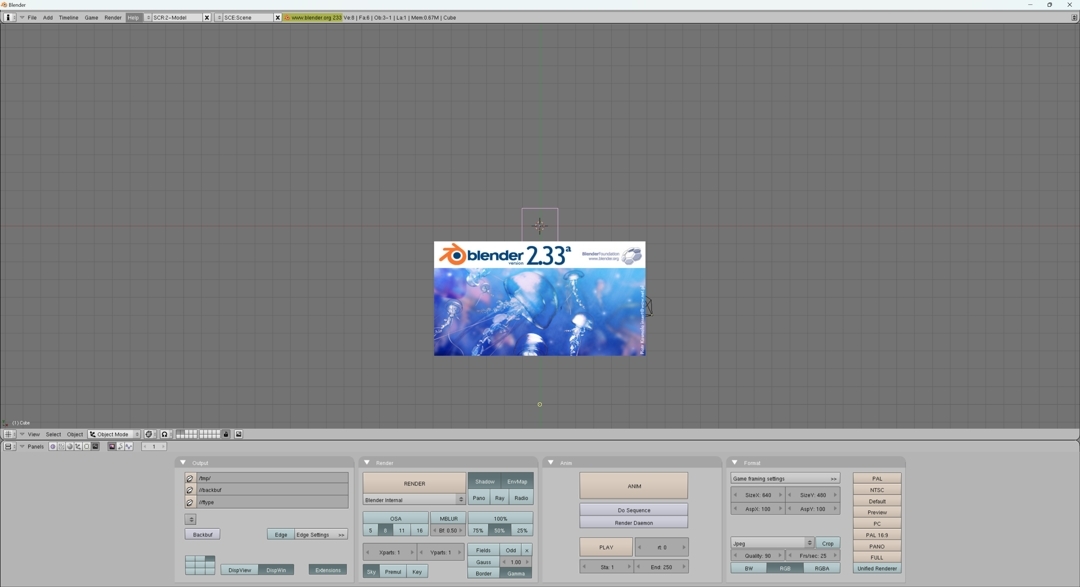Open the SCR:2-Model screen browse dropdown
This screenshot has width=1080, height=587.
tap(147, 17)
